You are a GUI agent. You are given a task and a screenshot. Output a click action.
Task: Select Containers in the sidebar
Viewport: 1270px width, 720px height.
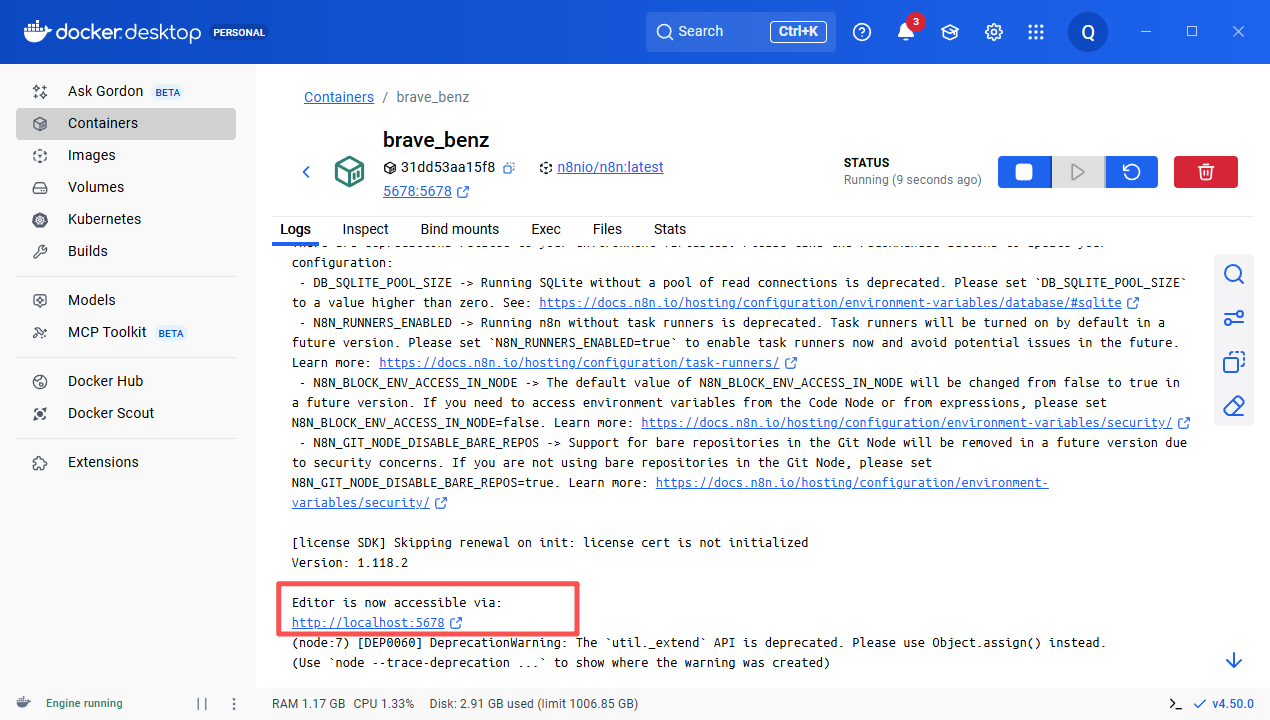(x=126, y=123)
